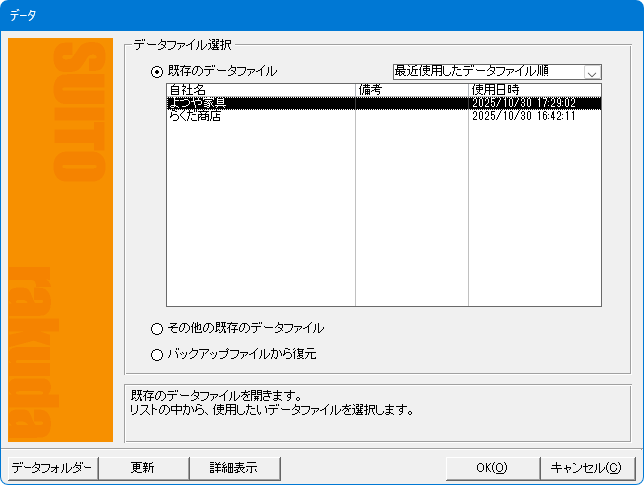Click the 詳細表示 button
The width and height of the screenshot is (644, 485).
click(233, 467)
